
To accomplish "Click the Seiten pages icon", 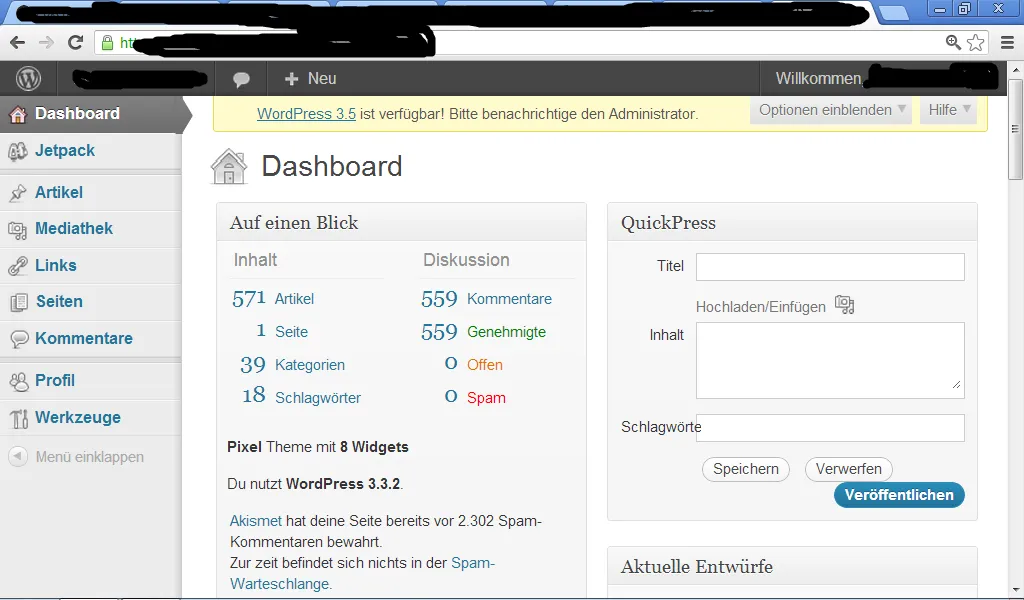I will coord(18,302).
